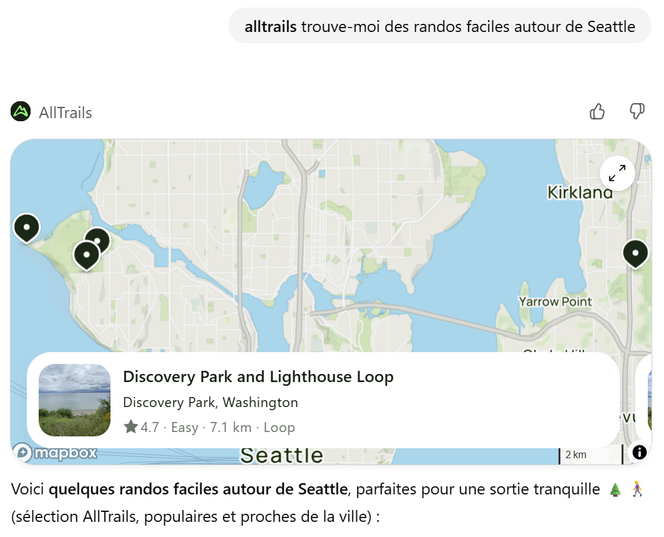The height and width of the screenshot is (537, 664).
Task: Expand the map to fullscreen
Action: pyautogui.click(x=617, y=172)
